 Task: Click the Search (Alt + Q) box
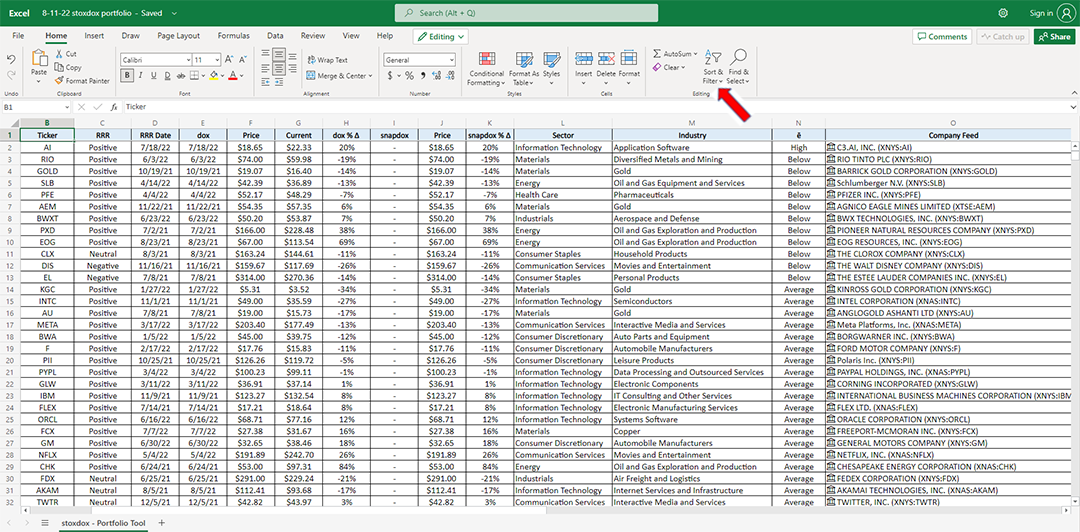[x=526, y=13]
